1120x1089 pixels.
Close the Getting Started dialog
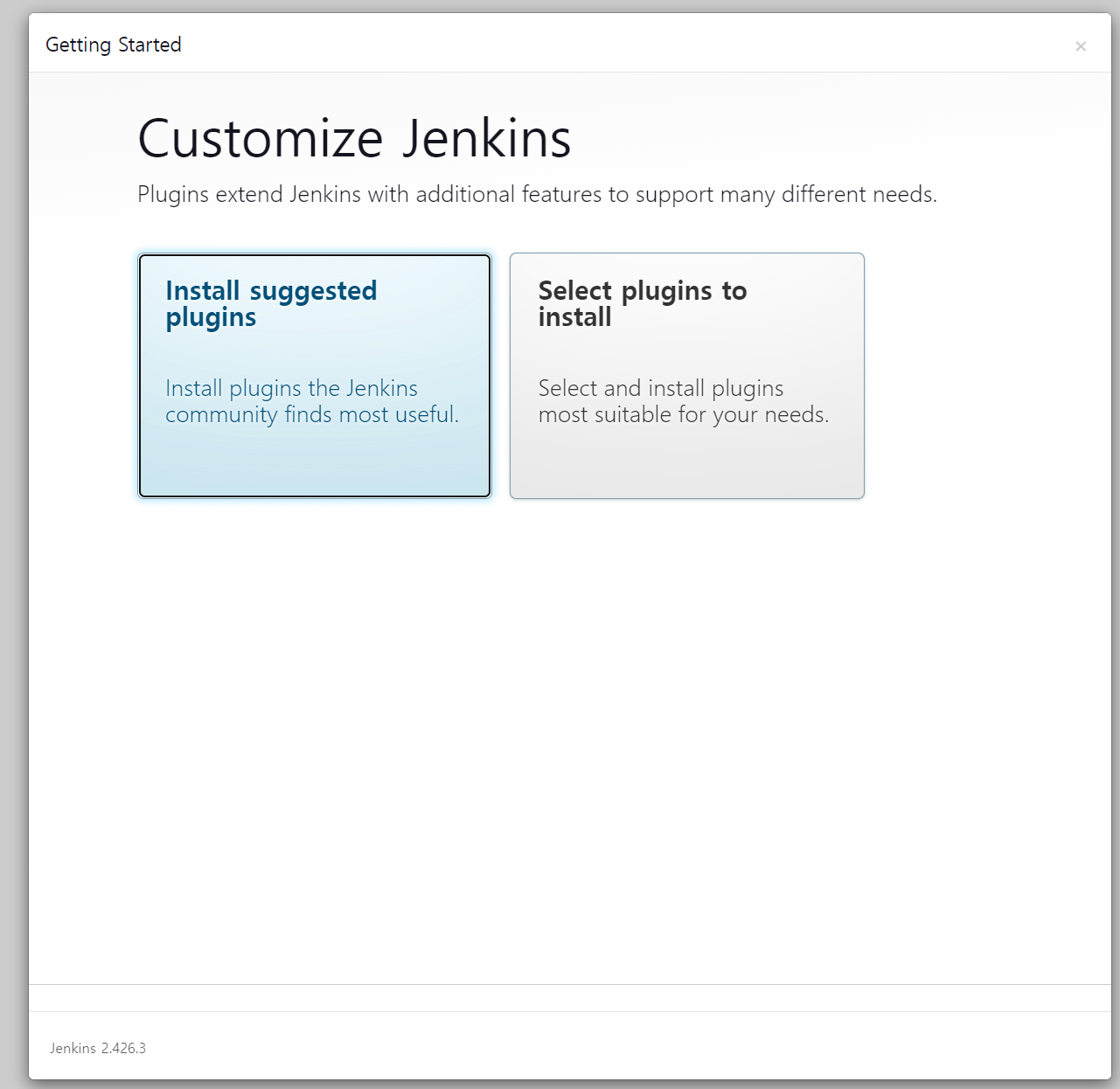click(x=1081, y=46)
